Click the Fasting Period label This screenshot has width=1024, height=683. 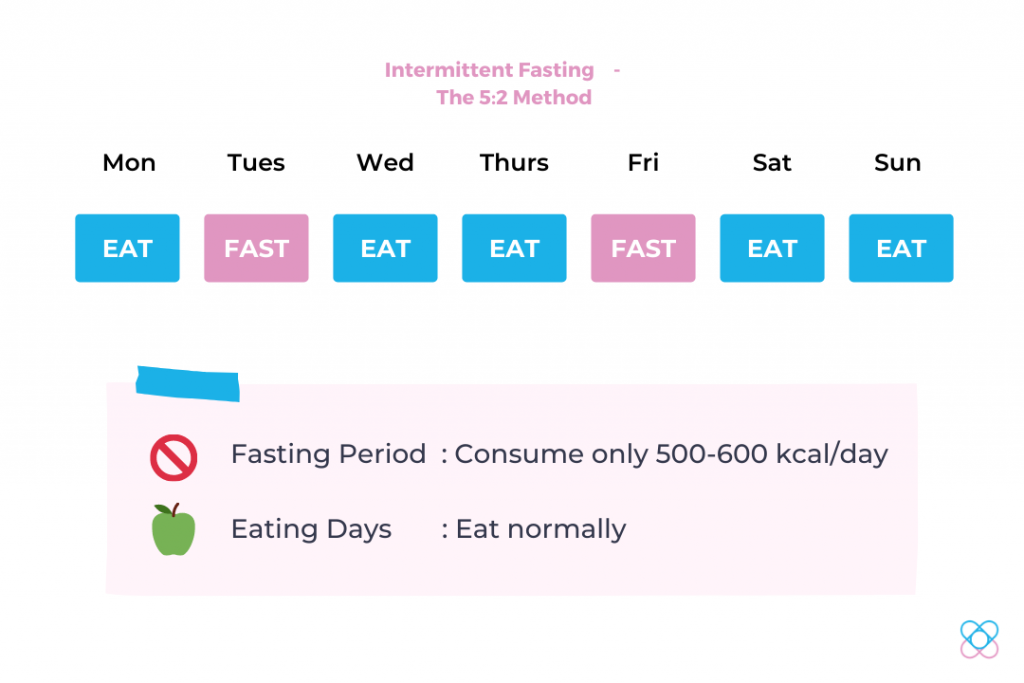[328, 454]
